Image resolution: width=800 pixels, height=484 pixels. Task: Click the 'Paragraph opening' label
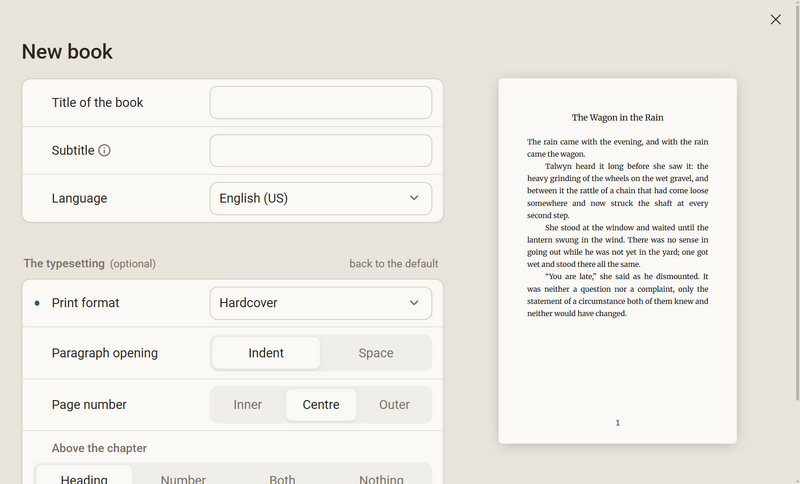coord(105,353)
